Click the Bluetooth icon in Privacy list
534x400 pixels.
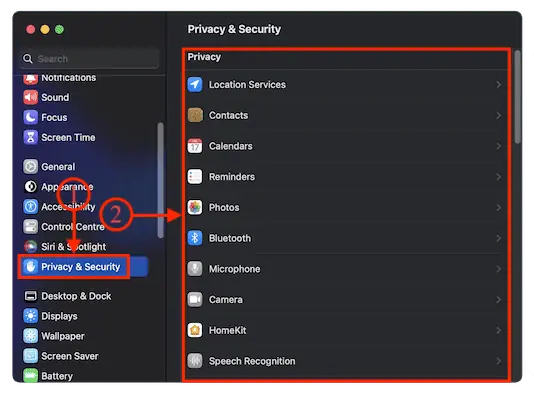[x=195, y=238]
